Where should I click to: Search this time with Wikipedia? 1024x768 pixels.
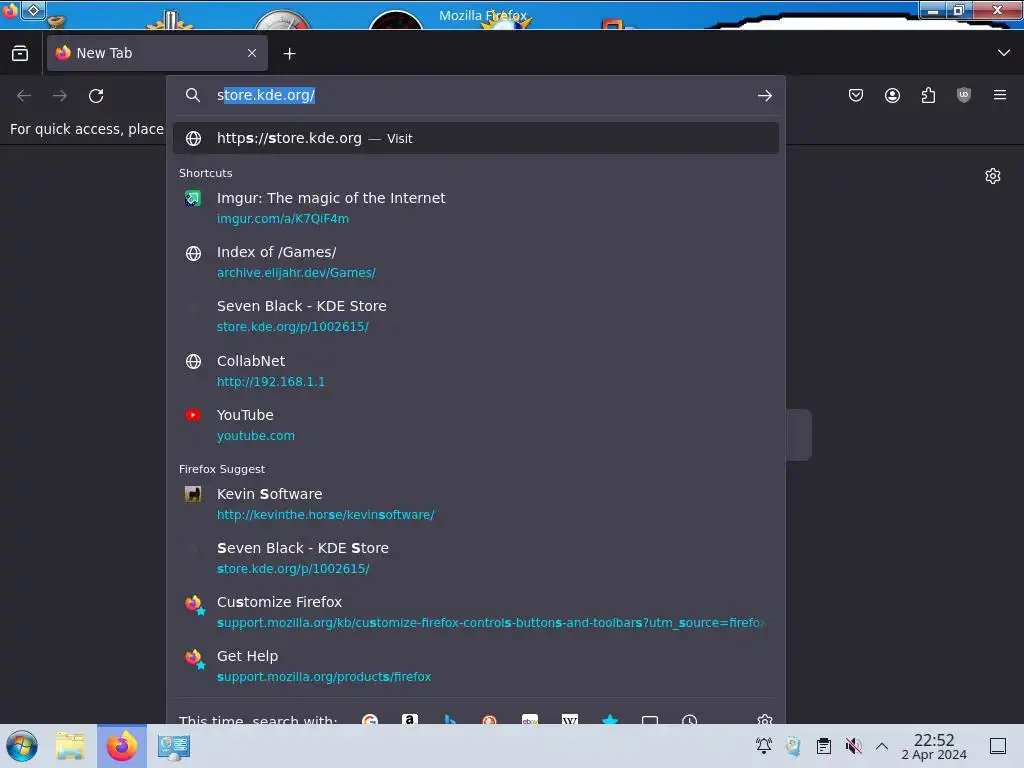tap(569, 720)
